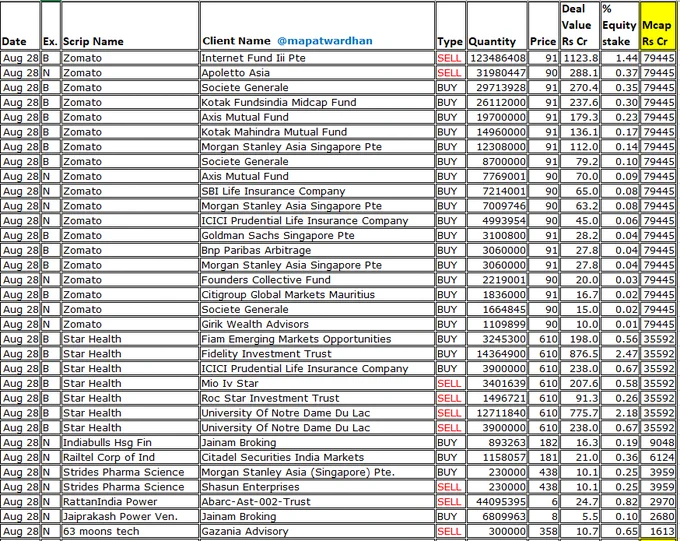Click the Scrip Name column header
This screenshot has width=680, height=541.
click(x=130, y=26)
